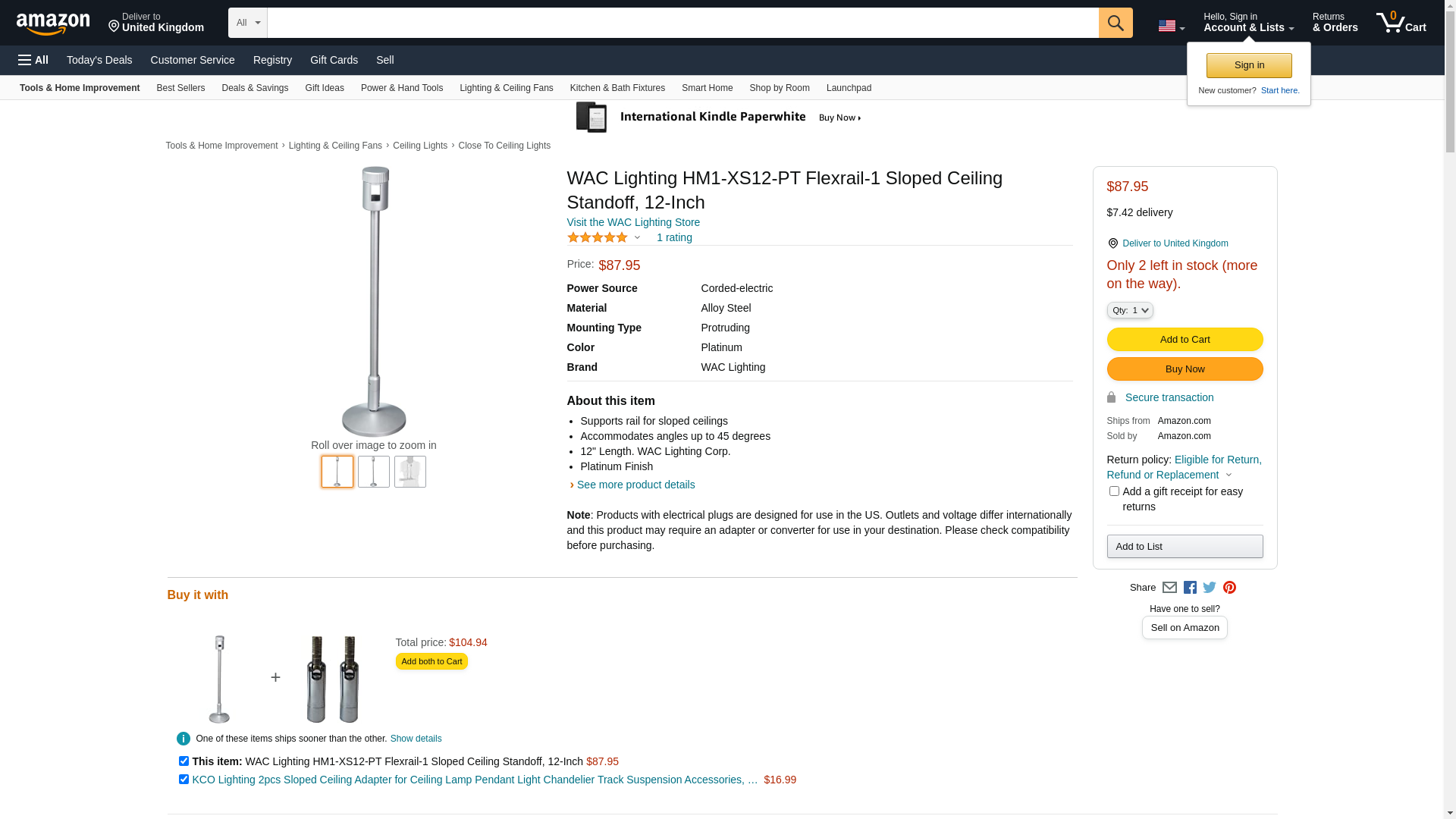Click the Visit the WAC Lighting Store link
This screenshot has height=819, width=1456.
pyautogui.click(x=633, y=222)
